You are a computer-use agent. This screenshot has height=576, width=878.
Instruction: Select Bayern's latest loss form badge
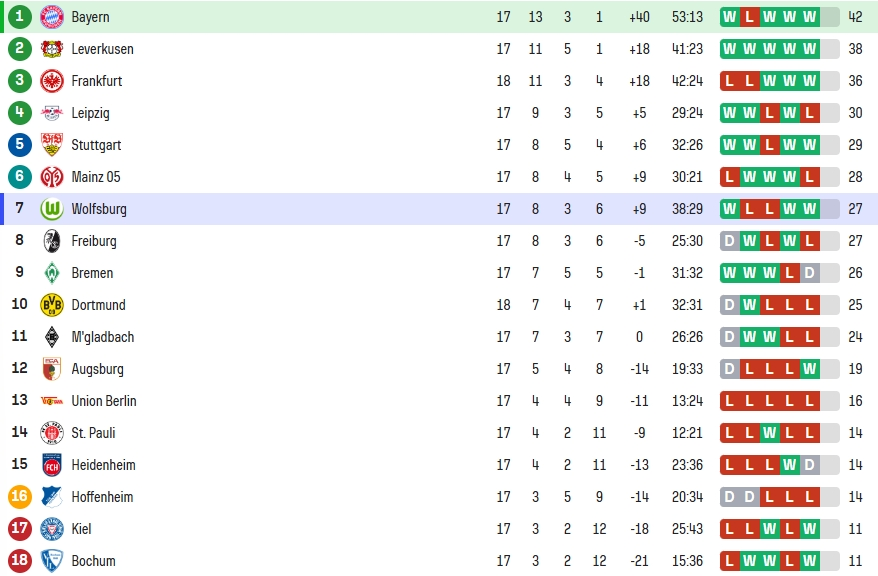[749, 17]
